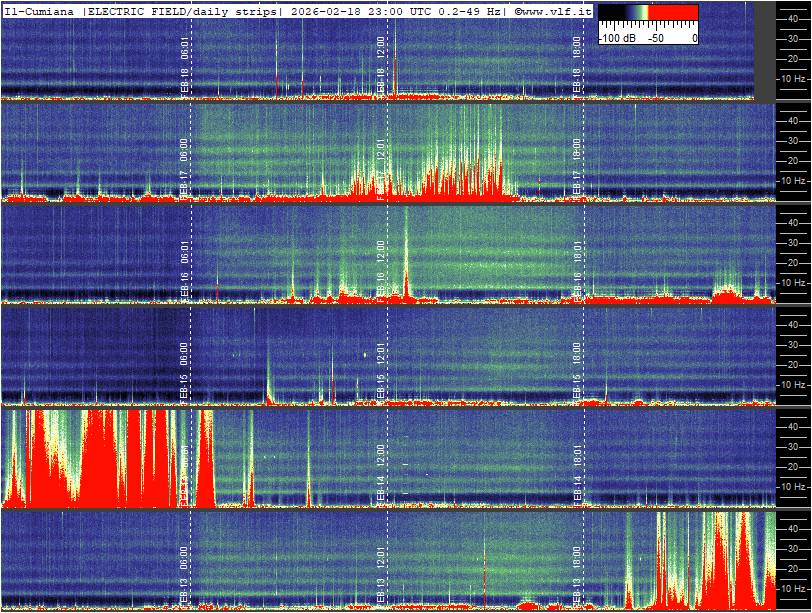This screenshot has height=613, width=812.
Task: Select the FEB 18 18:00 time marker
Action: [x=576, y=65]
